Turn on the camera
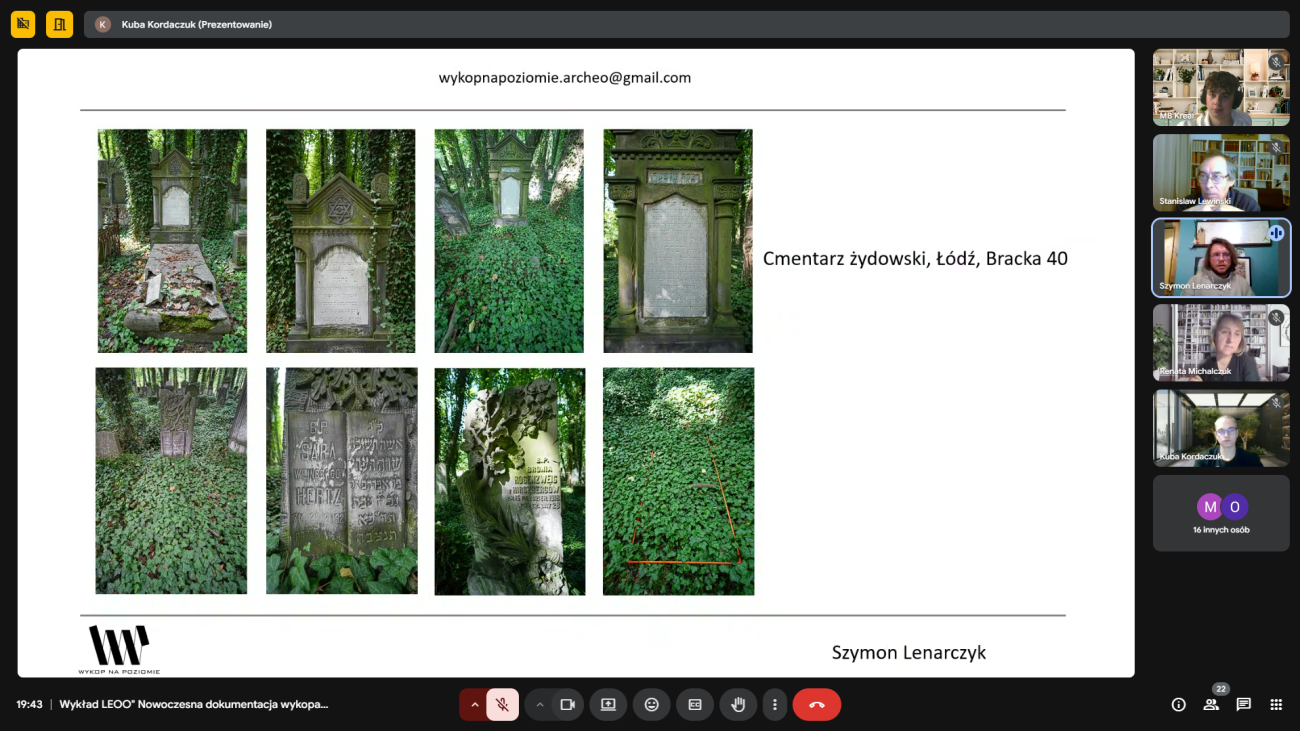The height and width of the screenshot is (731, 1300). 567,705
